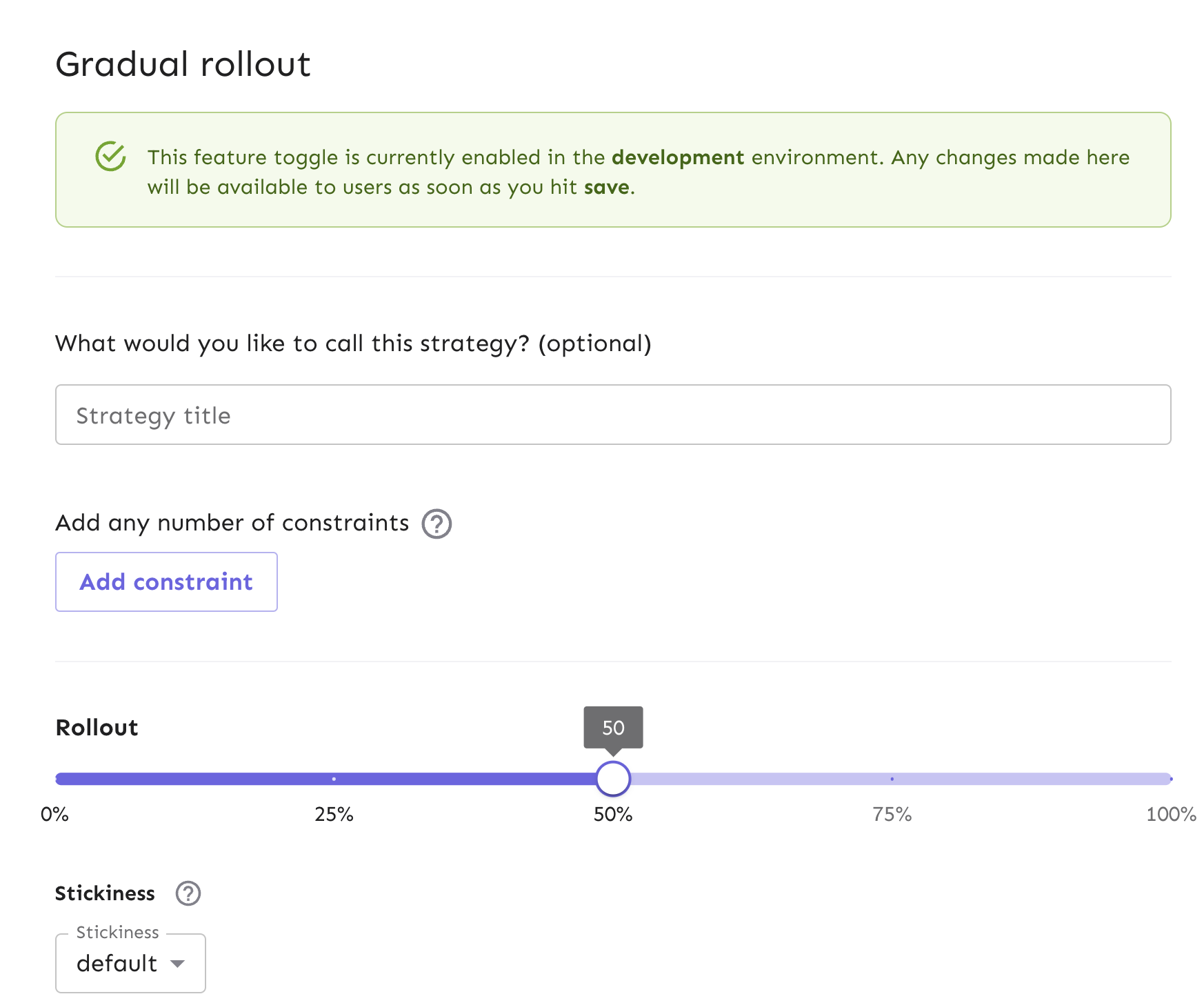
Task: Click the 75% tick on the rollout track
Action: (892, 778)
